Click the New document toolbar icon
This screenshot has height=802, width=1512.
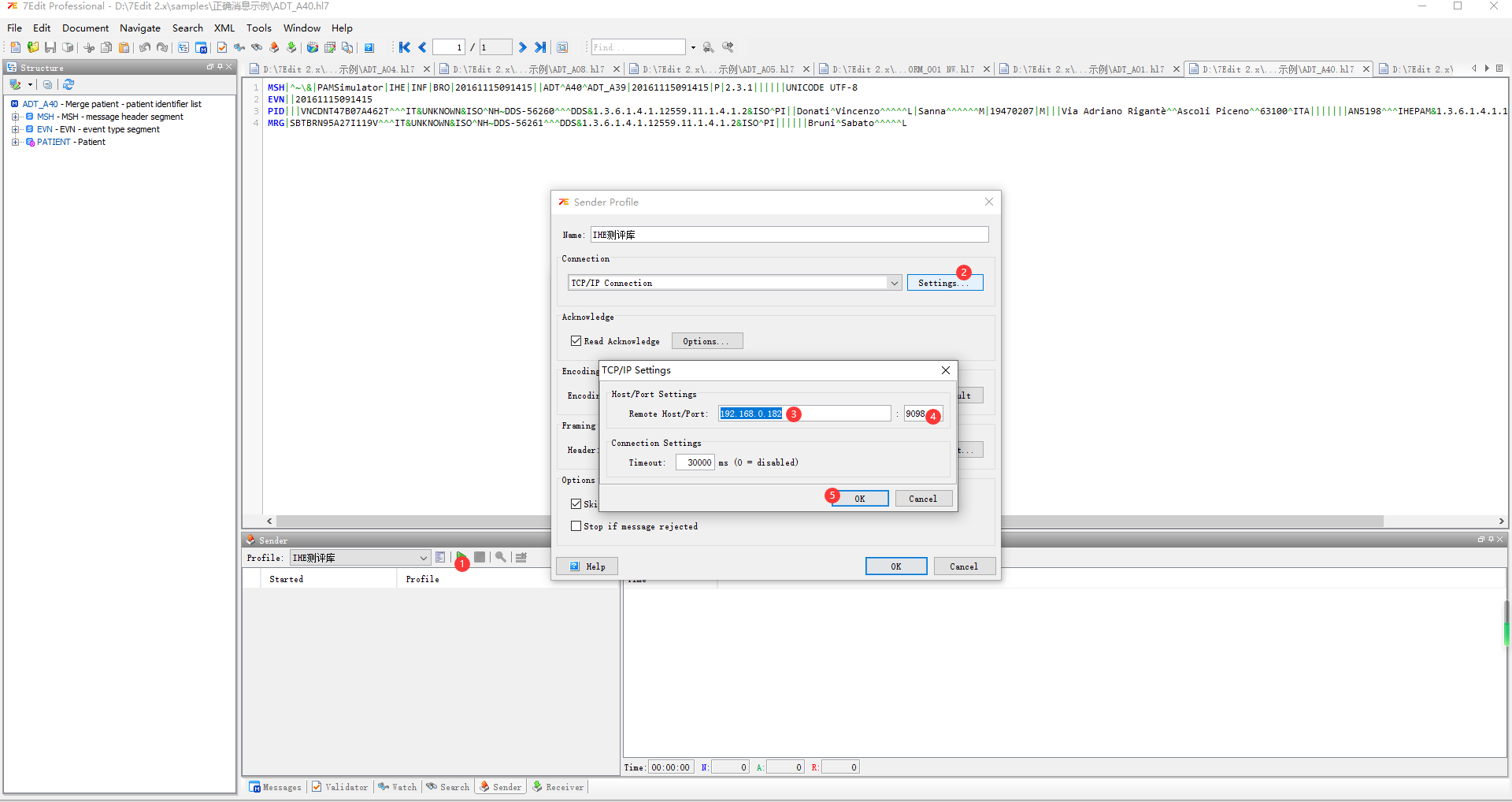point(15,47)
